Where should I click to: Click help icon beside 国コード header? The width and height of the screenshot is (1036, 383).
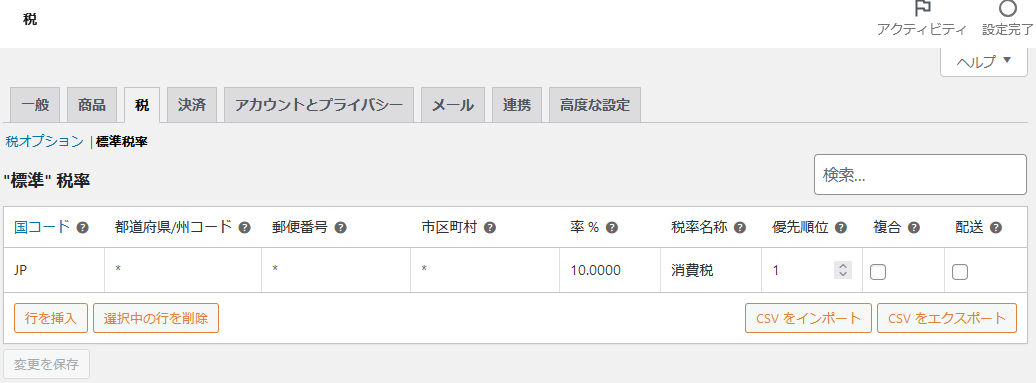[83, 228]
